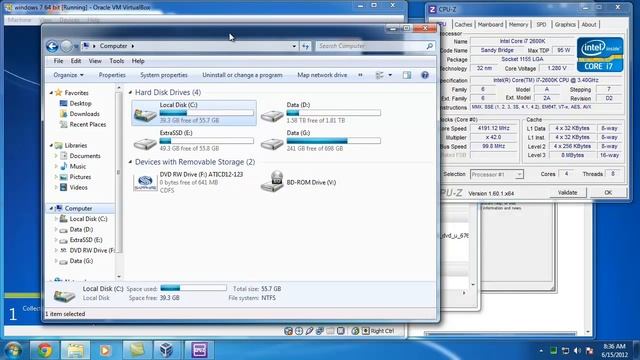
Task: Expand Local Disk (C:) tree node
Action: point(56,219)
